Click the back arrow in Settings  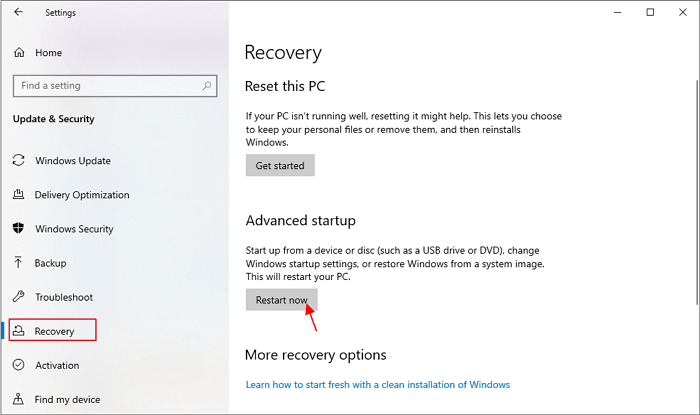pos(19,13)
